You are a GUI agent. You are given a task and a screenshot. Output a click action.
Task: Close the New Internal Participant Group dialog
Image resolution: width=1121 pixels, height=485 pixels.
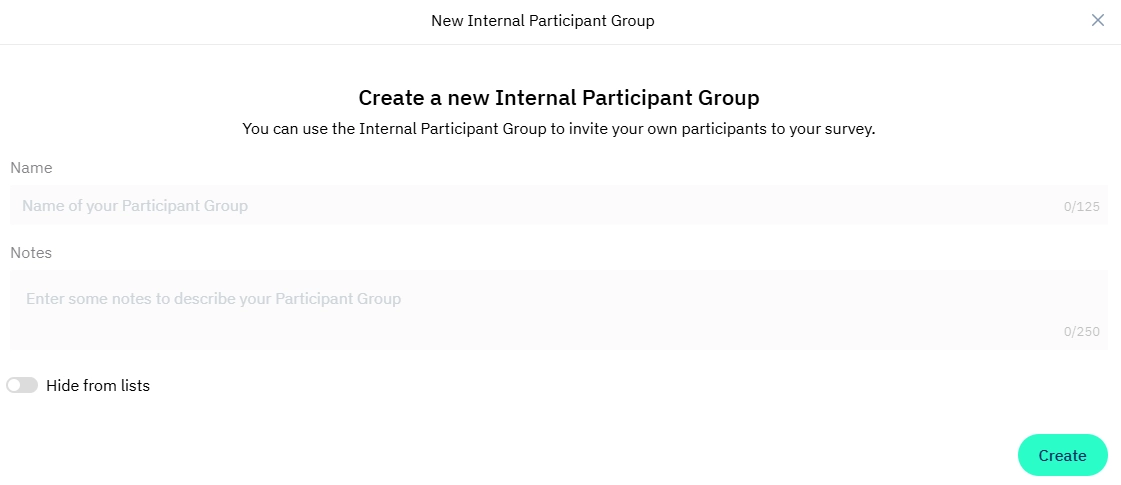pos(1097,21)
